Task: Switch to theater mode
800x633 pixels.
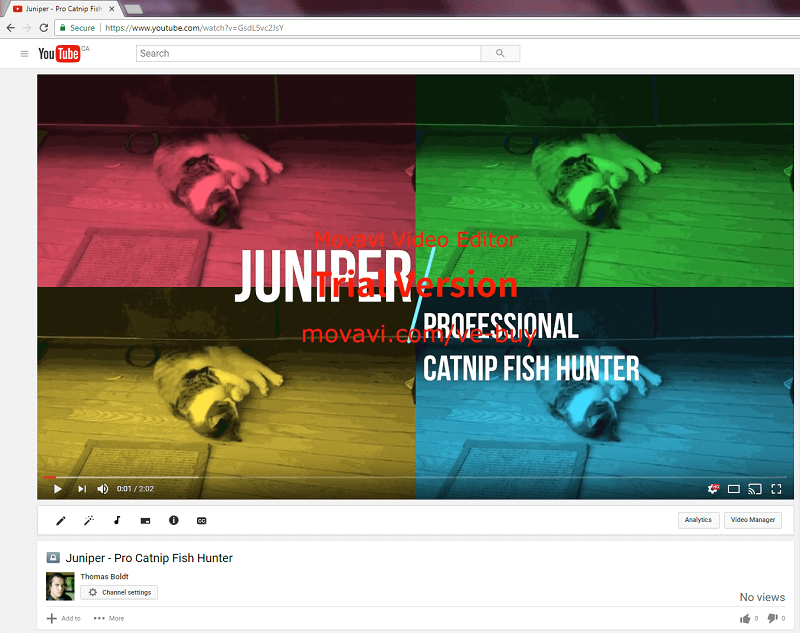Action: 734,489
